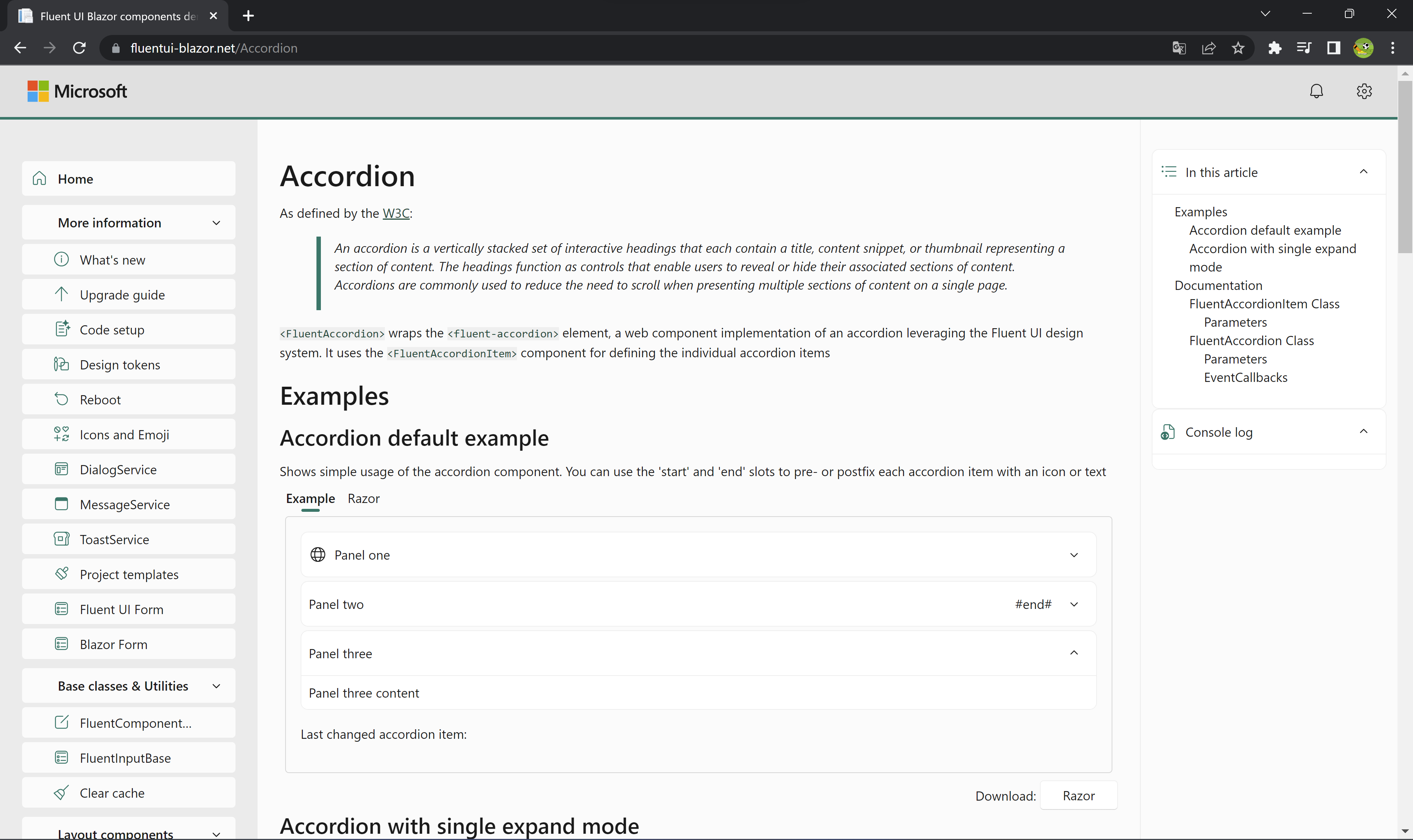Image resolution: width=1413 pixels, height=840 pixels.
Task: Click the page vertical scrollbar thumb
Action: (x=1405, y=167)
